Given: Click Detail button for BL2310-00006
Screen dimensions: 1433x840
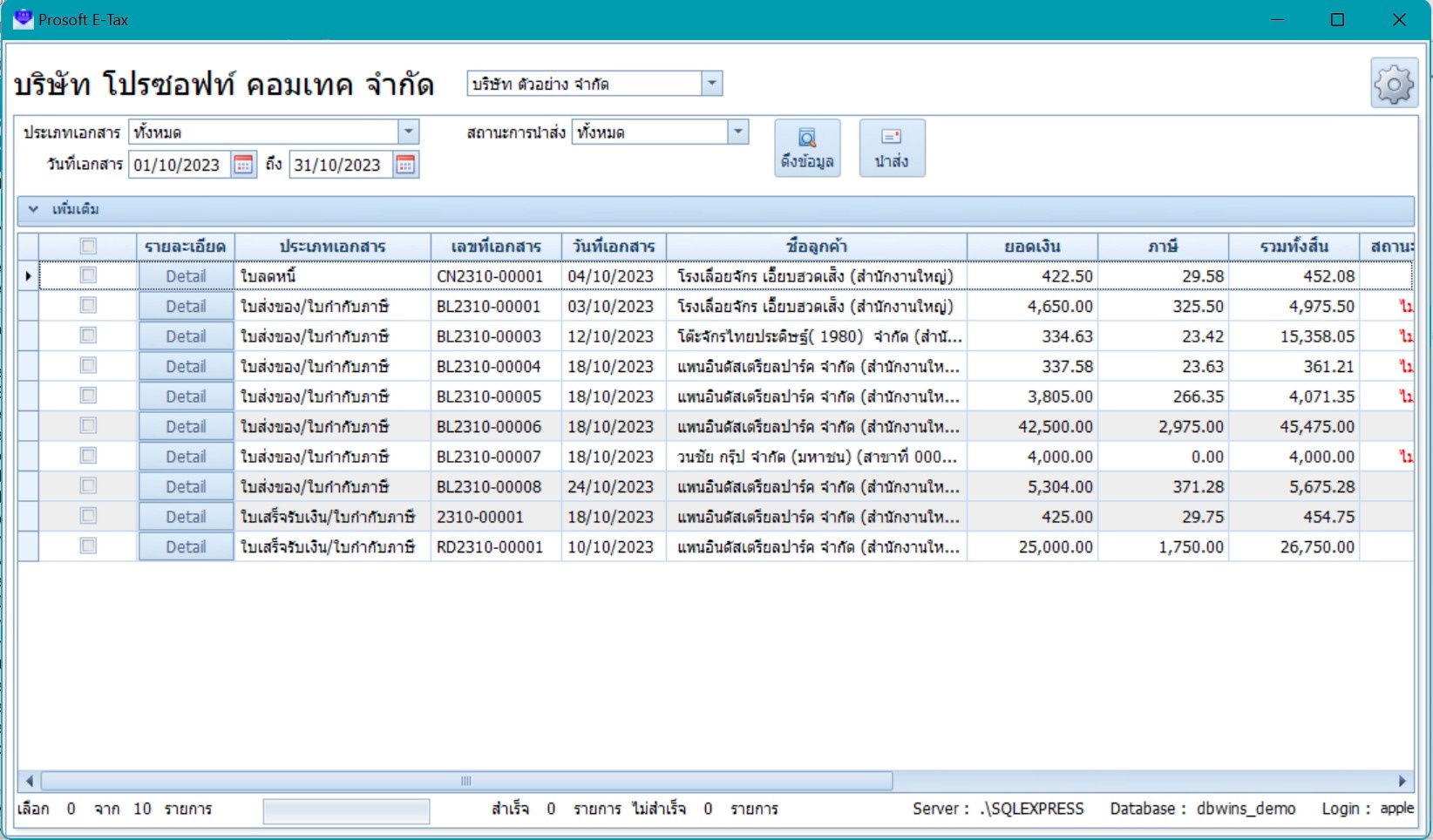Looking at the screenshot, I should pos(186,426).
